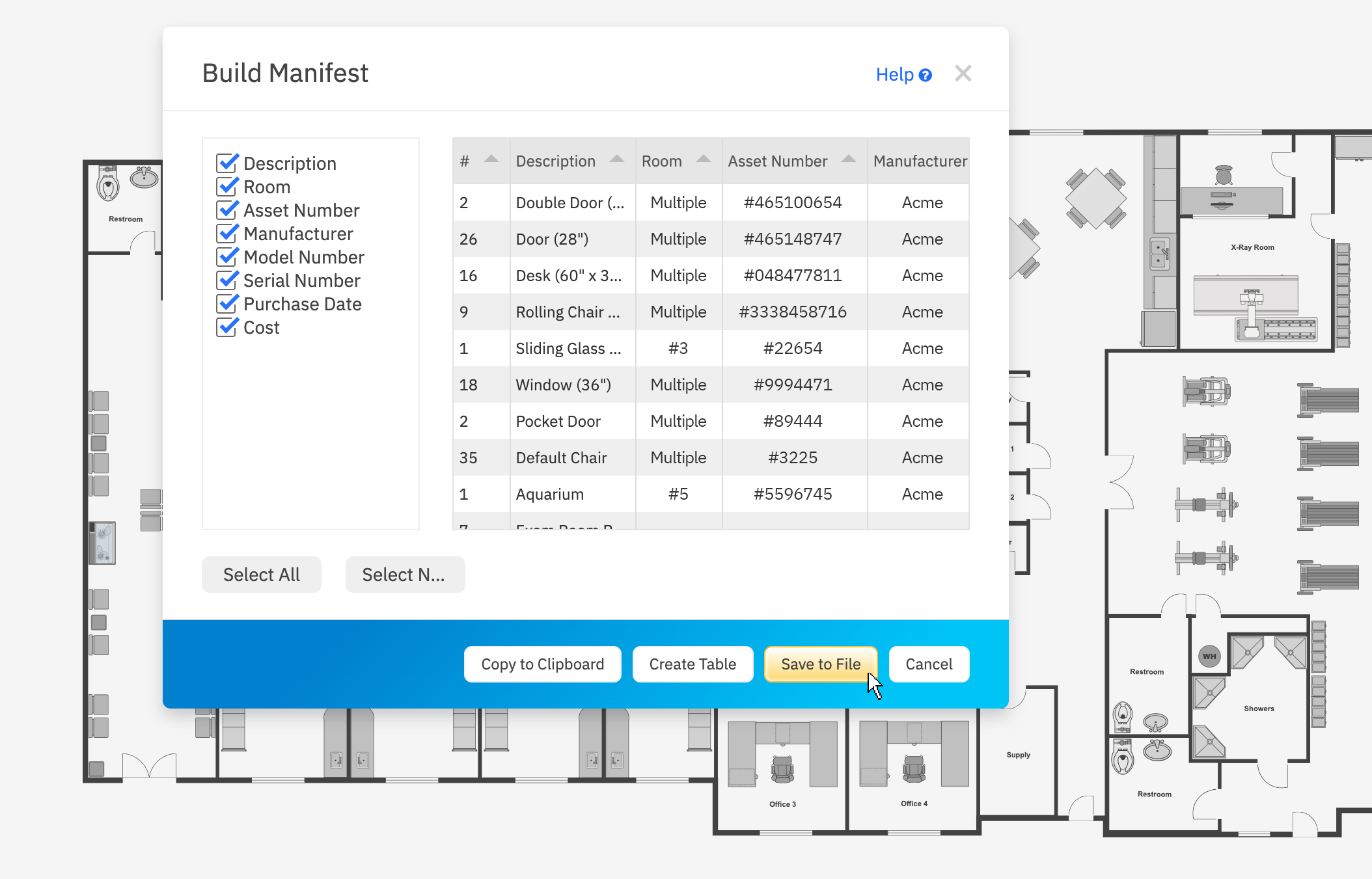Disable the Cost field checkbox

click(x=227, y=327)
